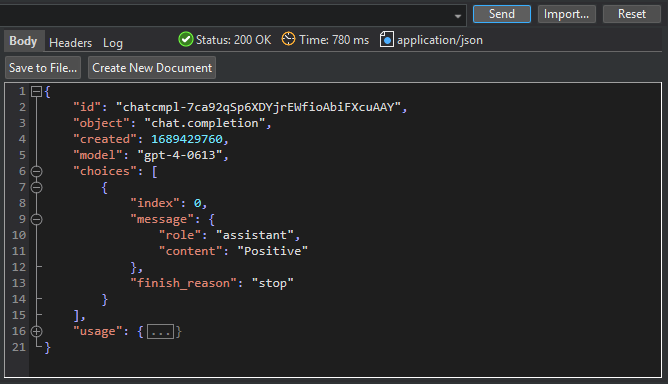Click the clock icon beside Time 780 ms

tap(288, 39)
